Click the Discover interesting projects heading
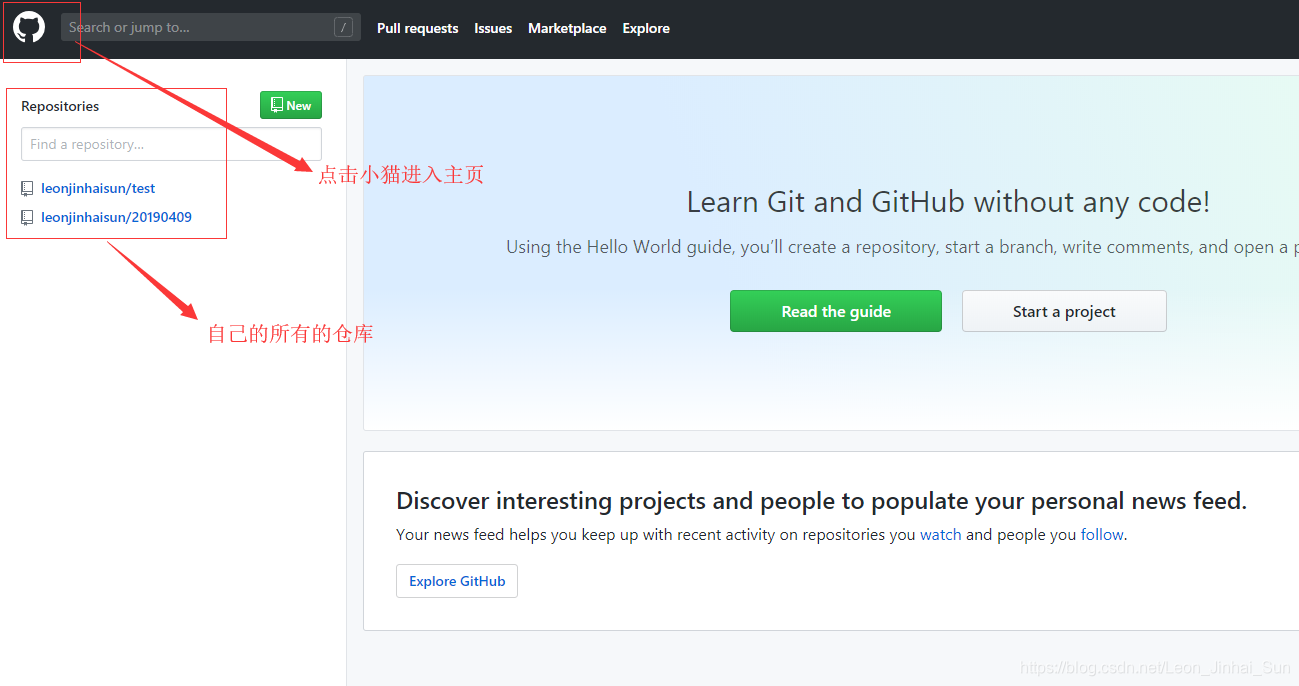The image size is (1299, 686). tap(822, 500)
